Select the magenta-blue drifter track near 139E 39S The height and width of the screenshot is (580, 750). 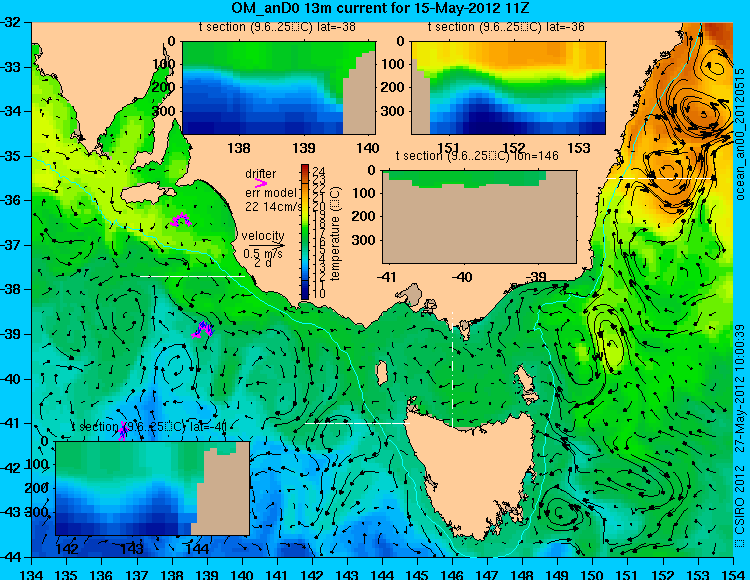tap(203, 329)
